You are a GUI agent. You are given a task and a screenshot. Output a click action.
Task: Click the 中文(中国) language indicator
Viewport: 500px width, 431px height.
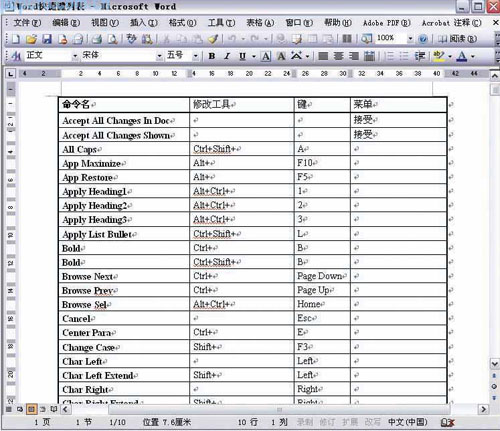click(408, 422)
